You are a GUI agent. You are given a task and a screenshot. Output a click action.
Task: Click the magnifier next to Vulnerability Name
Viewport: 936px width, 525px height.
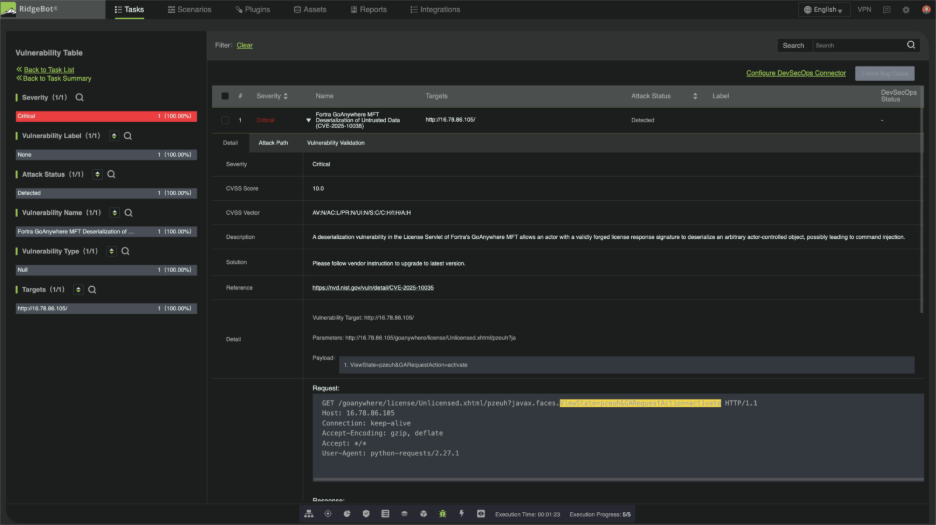point(129,213)
